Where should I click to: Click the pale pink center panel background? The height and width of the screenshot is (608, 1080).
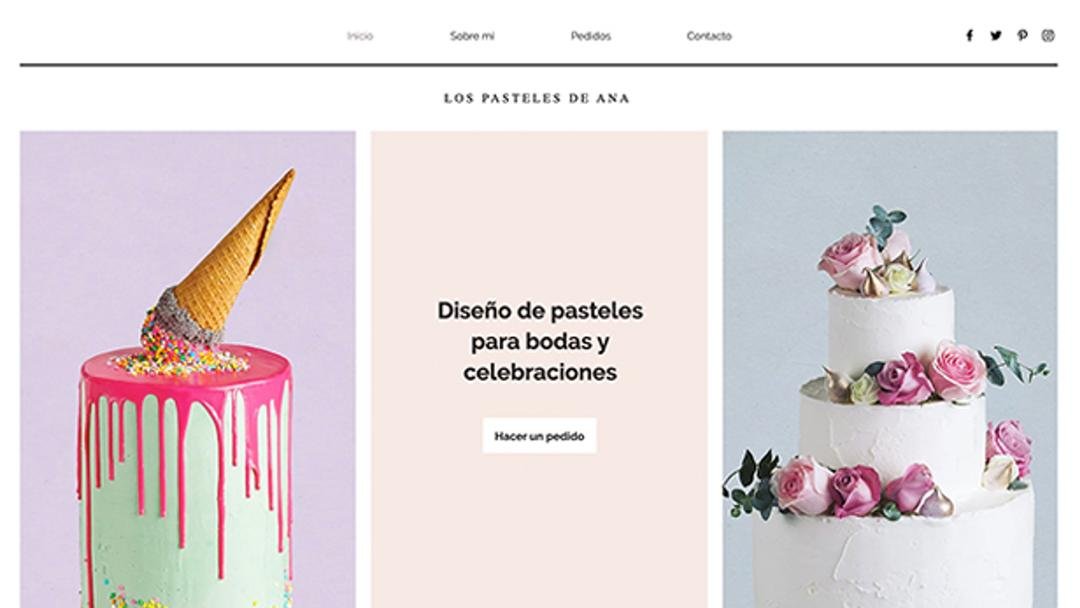click(x=539, y=207)
